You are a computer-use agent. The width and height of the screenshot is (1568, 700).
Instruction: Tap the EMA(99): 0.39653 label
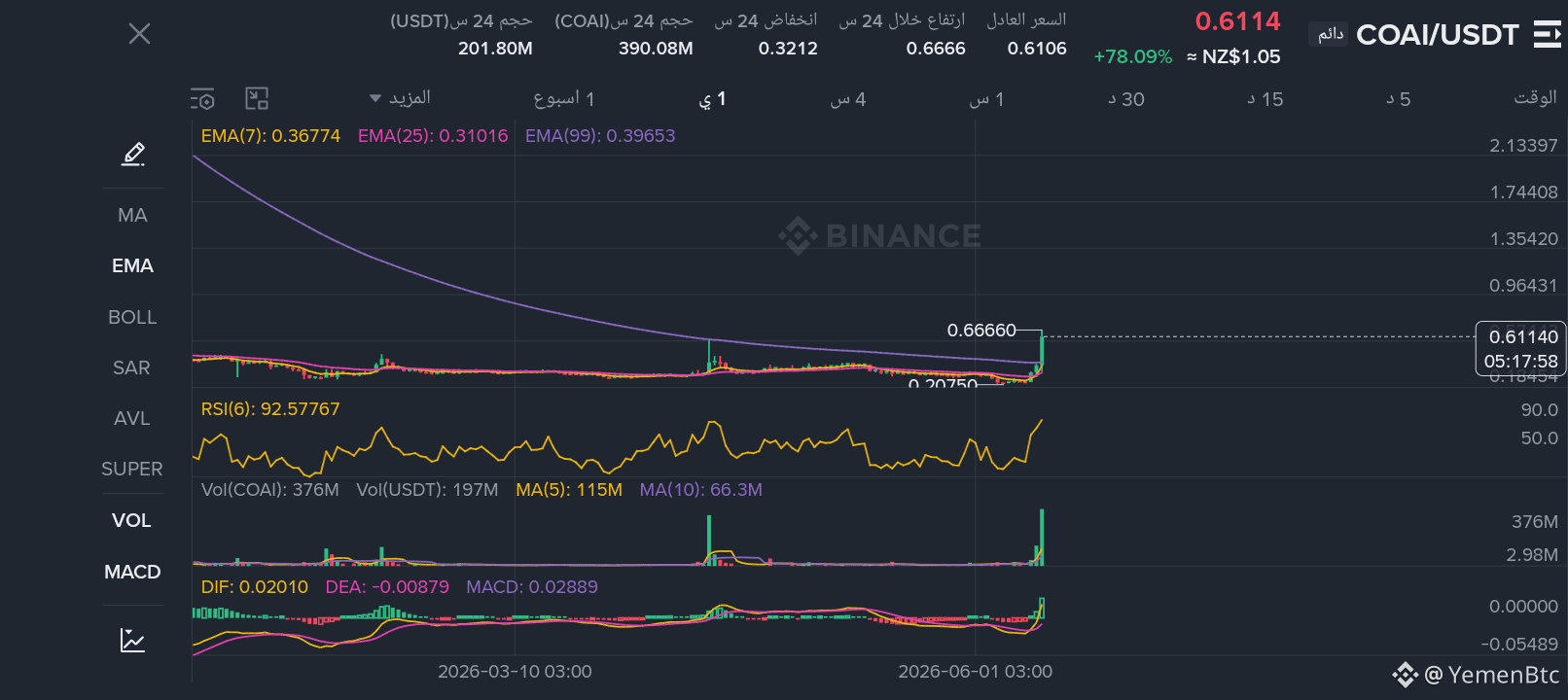[x=600, y=136]
